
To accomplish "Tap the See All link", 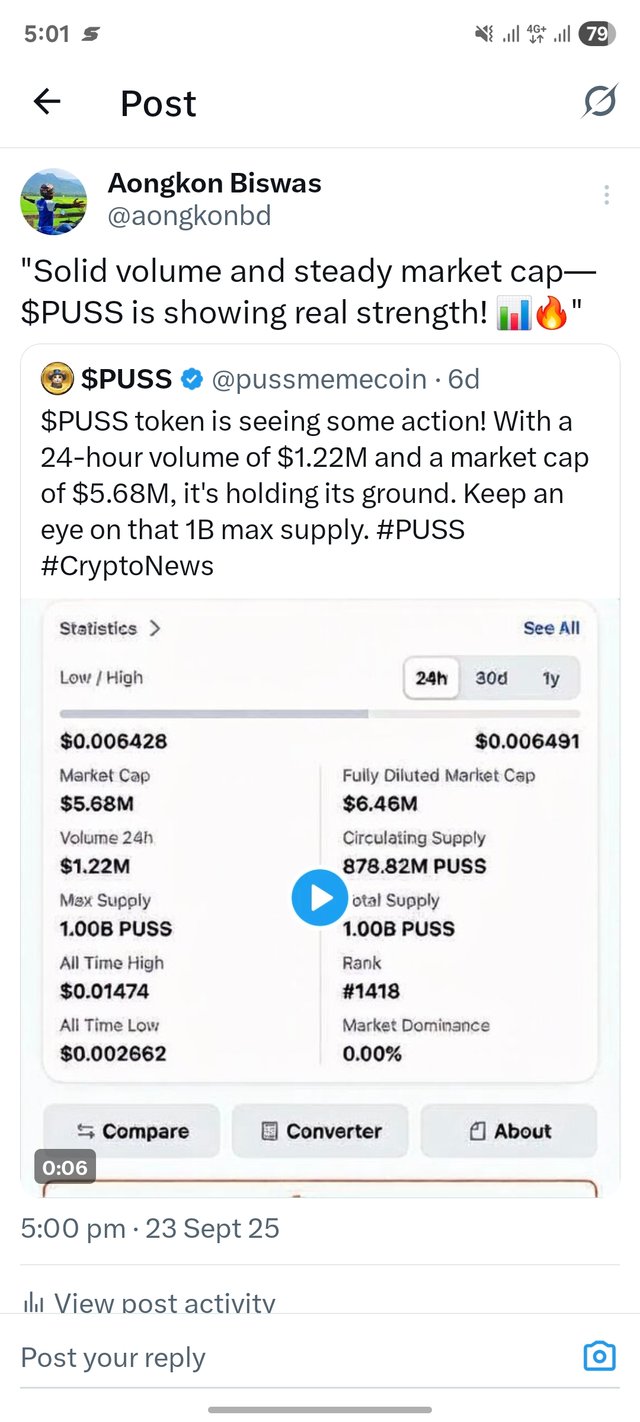I will [551, 628].
